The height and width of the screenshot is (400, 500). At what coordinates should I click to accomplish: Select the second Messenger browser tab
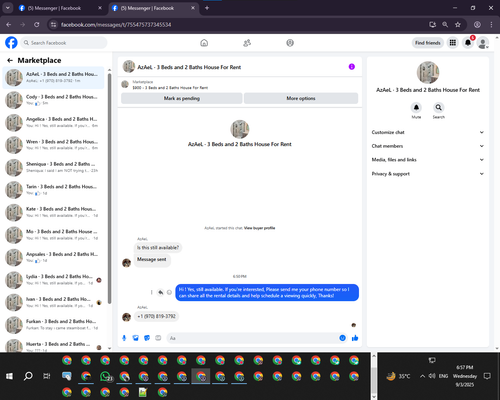point(153,8)
